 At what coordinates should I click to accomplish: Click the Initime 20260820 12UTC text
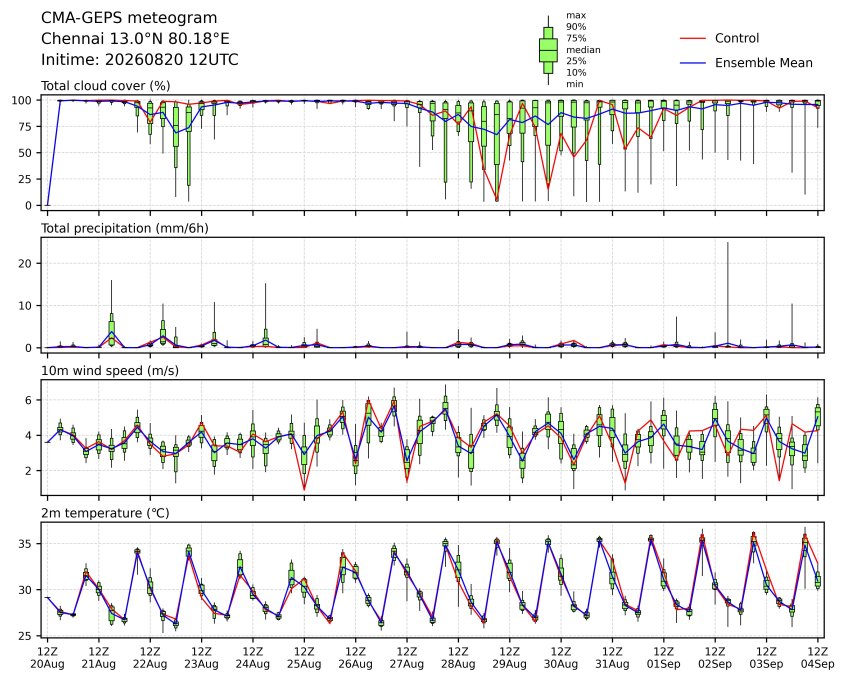pyautogui.click(x=140, y=59)
